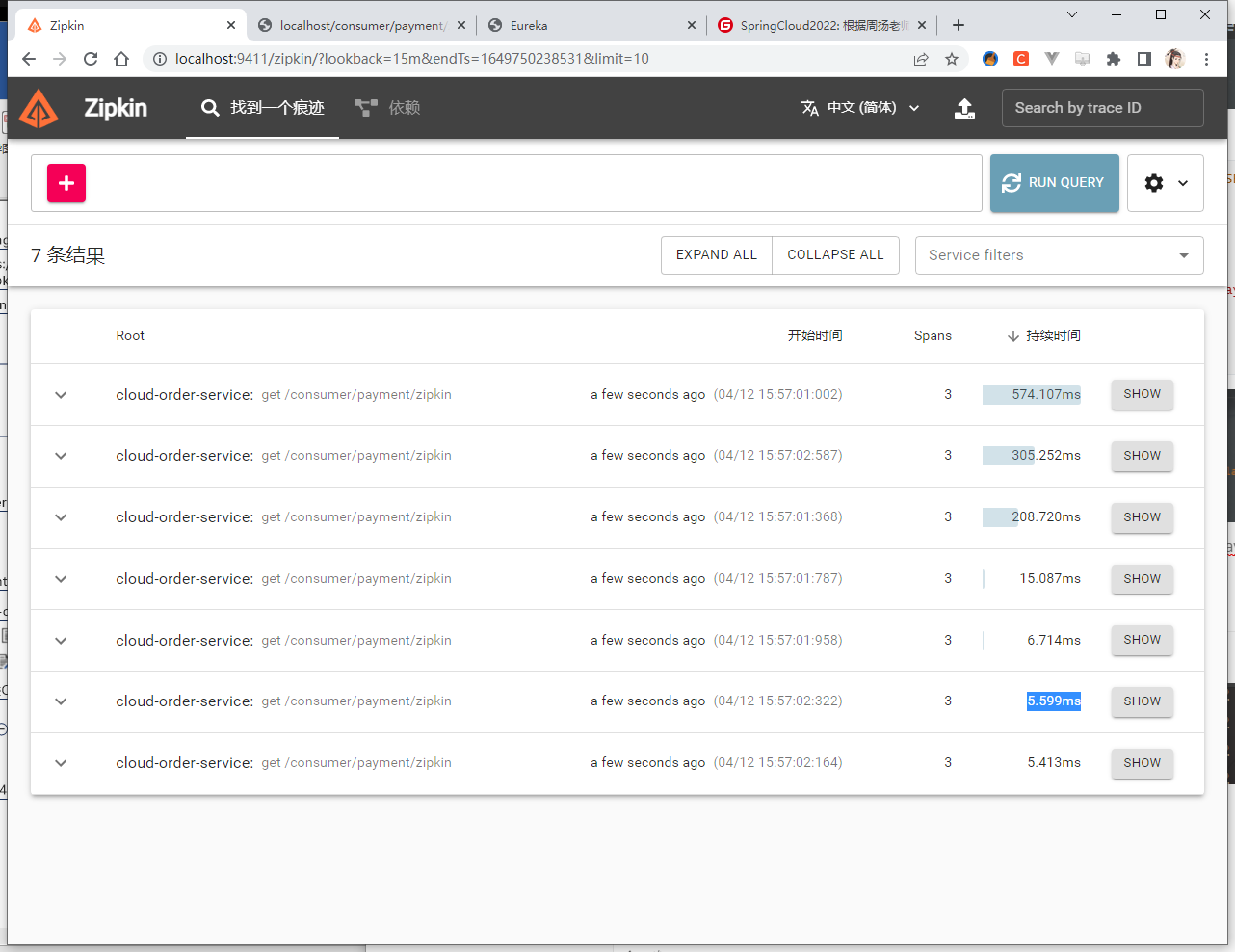Click the orange C extension icon
1235x952 pixels.
tap(1021, 59)
